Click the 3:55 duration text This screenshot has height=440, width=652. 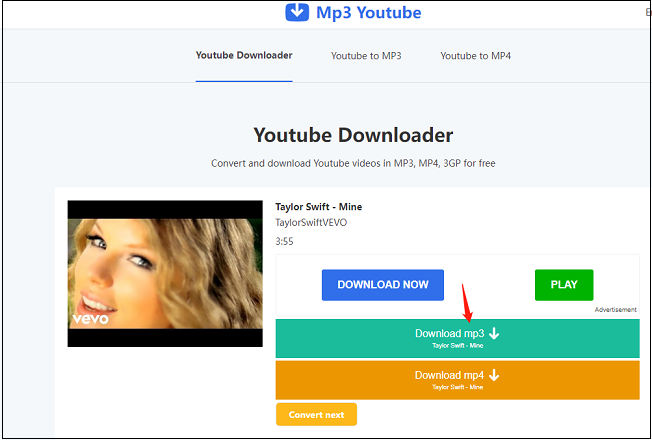pos(284,241)
